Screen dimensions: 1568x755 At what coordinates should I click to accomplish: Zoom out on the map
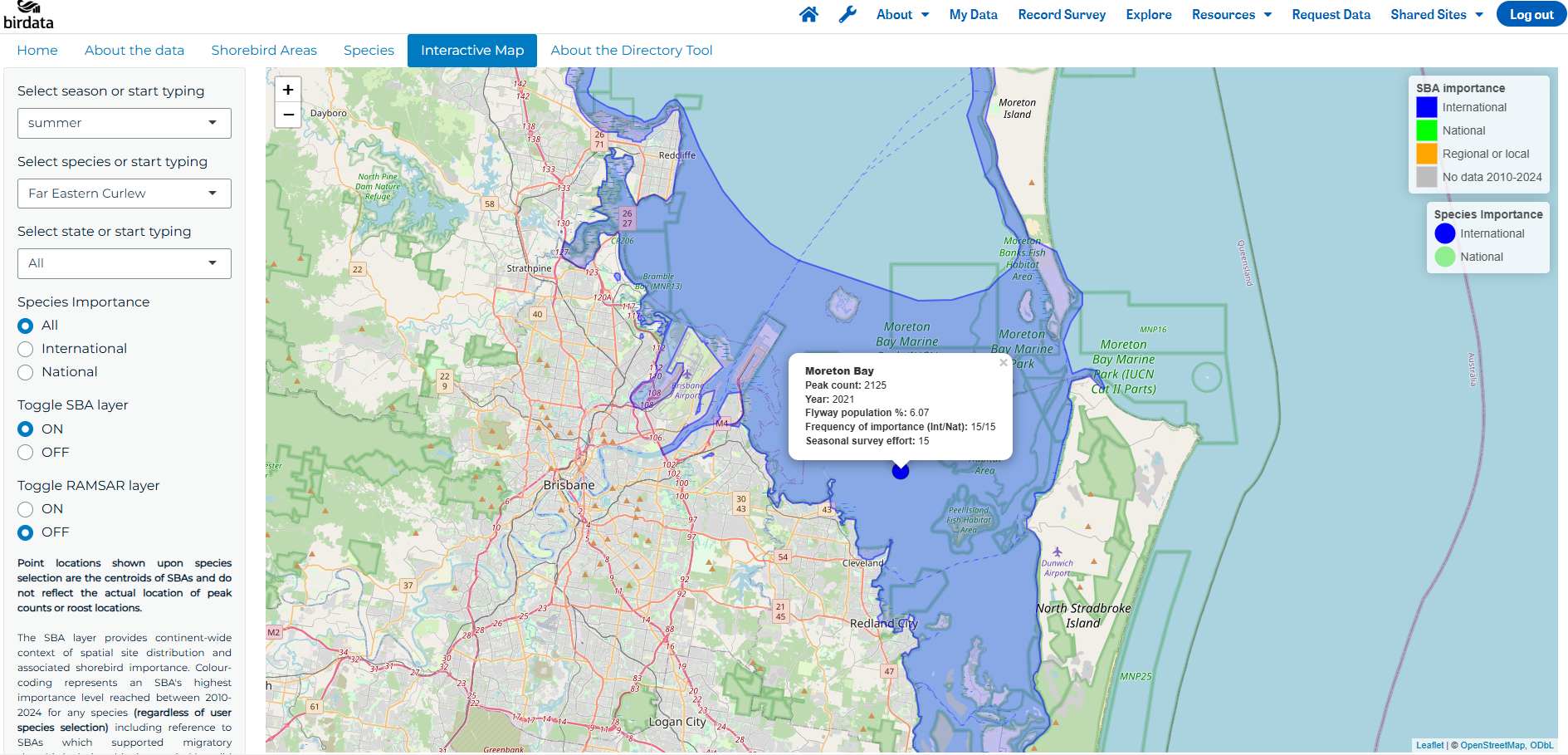pos(288,115)
